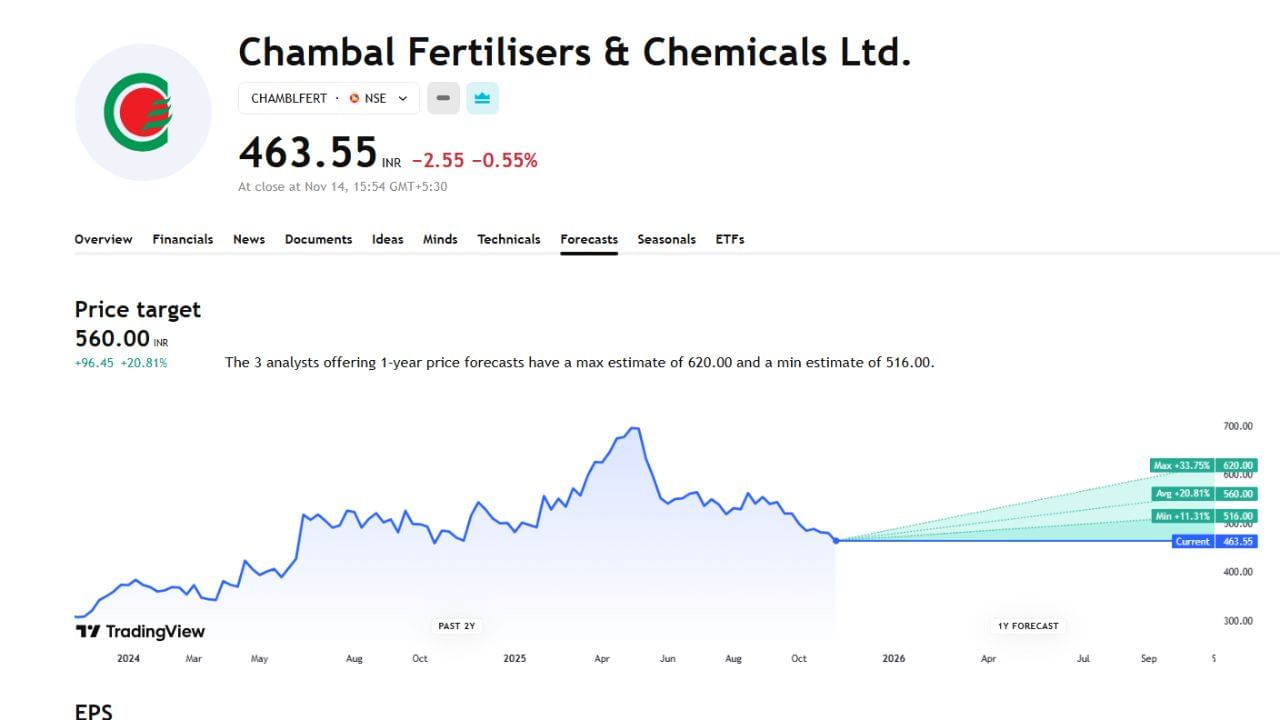This screenshot has height=720, width=1280.
Task: Expand the chevron next to NSE
Action: [x=403, y=98]
